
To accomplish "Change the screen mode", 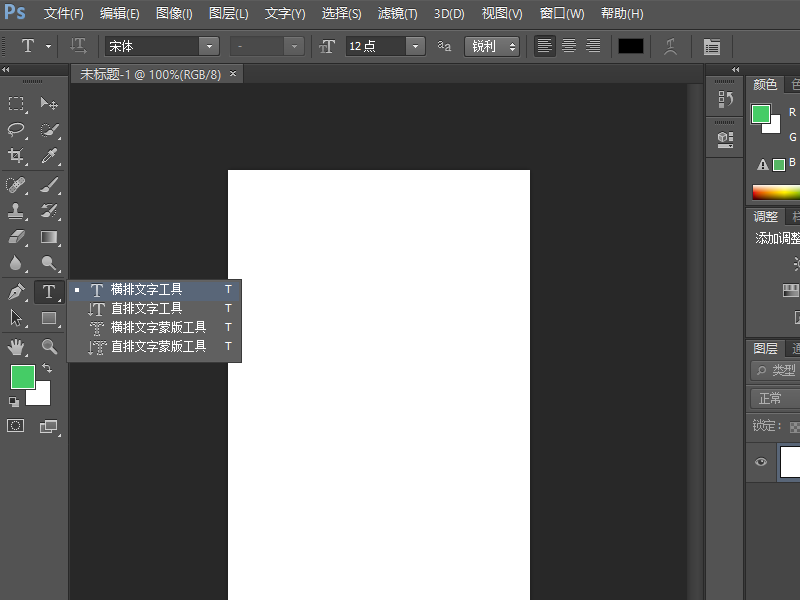I will [x=49, y=426].
